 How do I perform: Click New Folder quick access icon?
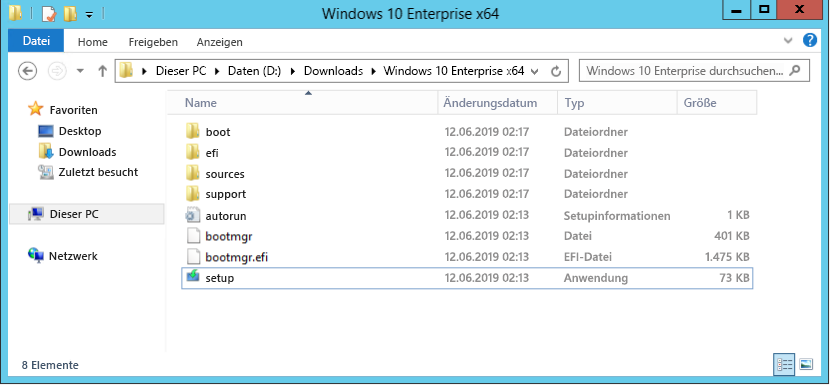coord(70,13)
